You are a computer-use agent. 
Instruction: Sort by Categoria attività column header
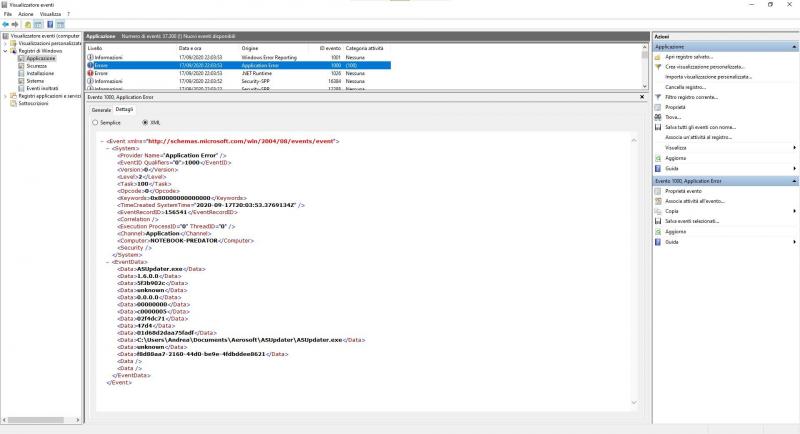(367, 48)
